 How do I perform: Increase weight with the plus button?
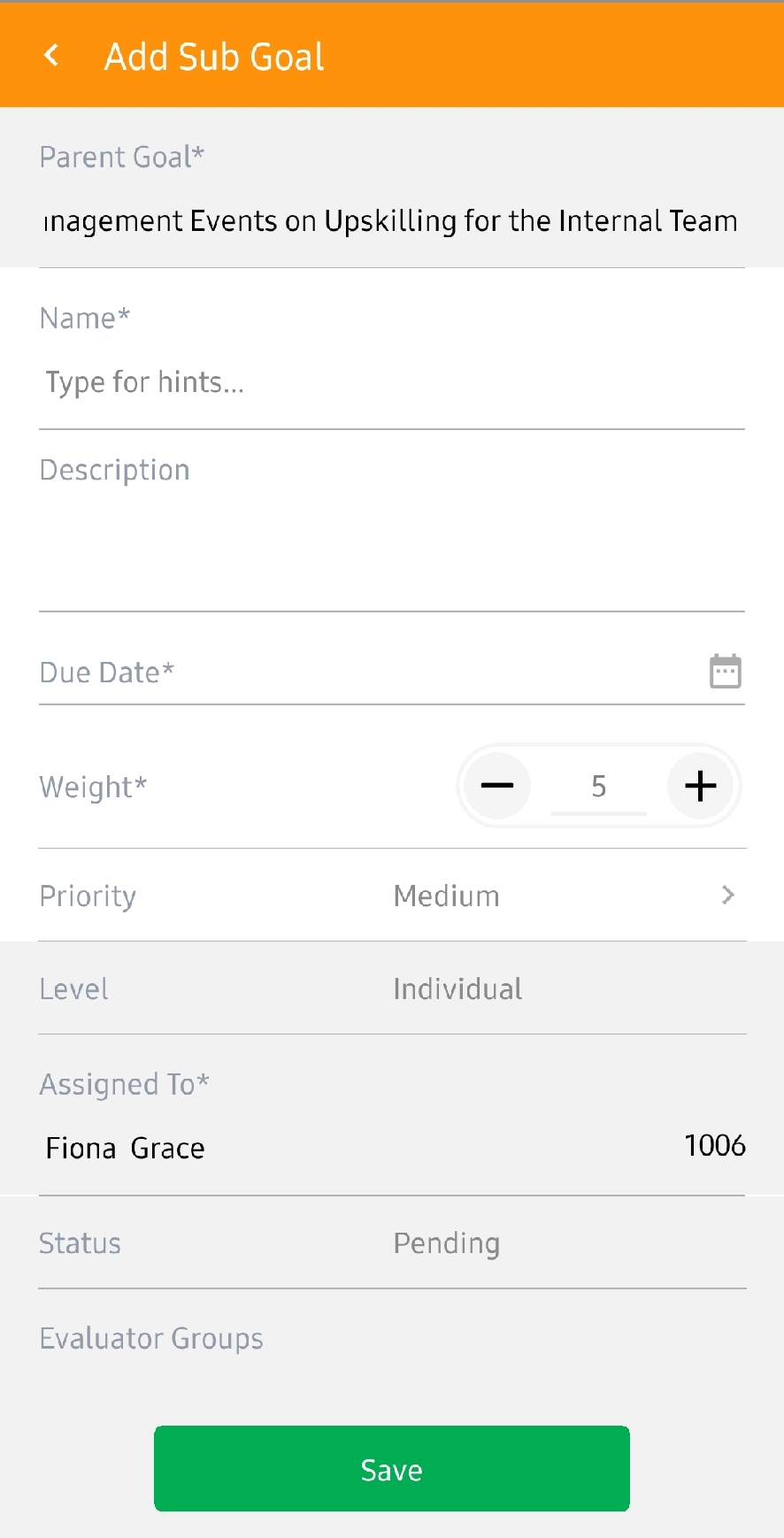coord(700,786)
